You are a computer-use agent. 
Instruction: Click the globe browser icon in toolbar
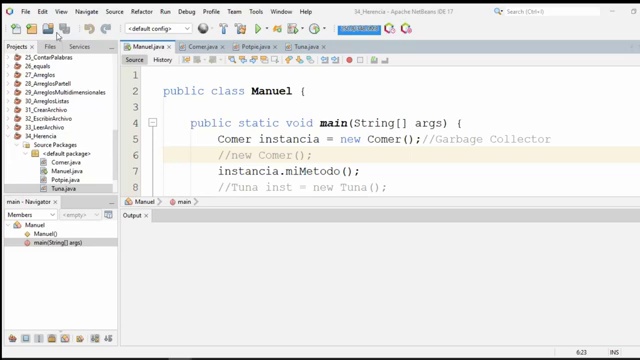click(203, 28)
